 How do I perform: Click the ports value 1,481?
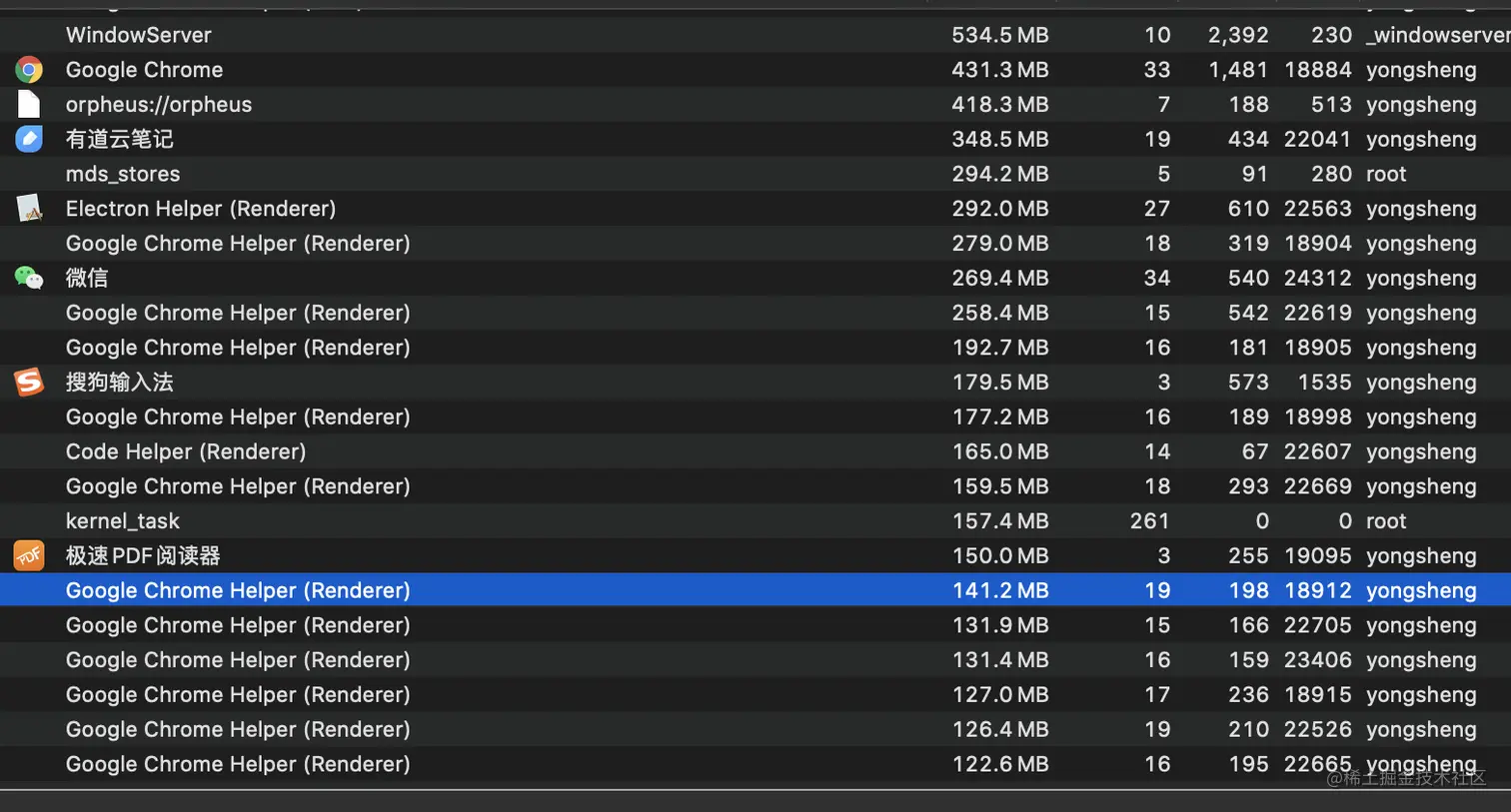pyautogui.click(x=1238, y=70)
